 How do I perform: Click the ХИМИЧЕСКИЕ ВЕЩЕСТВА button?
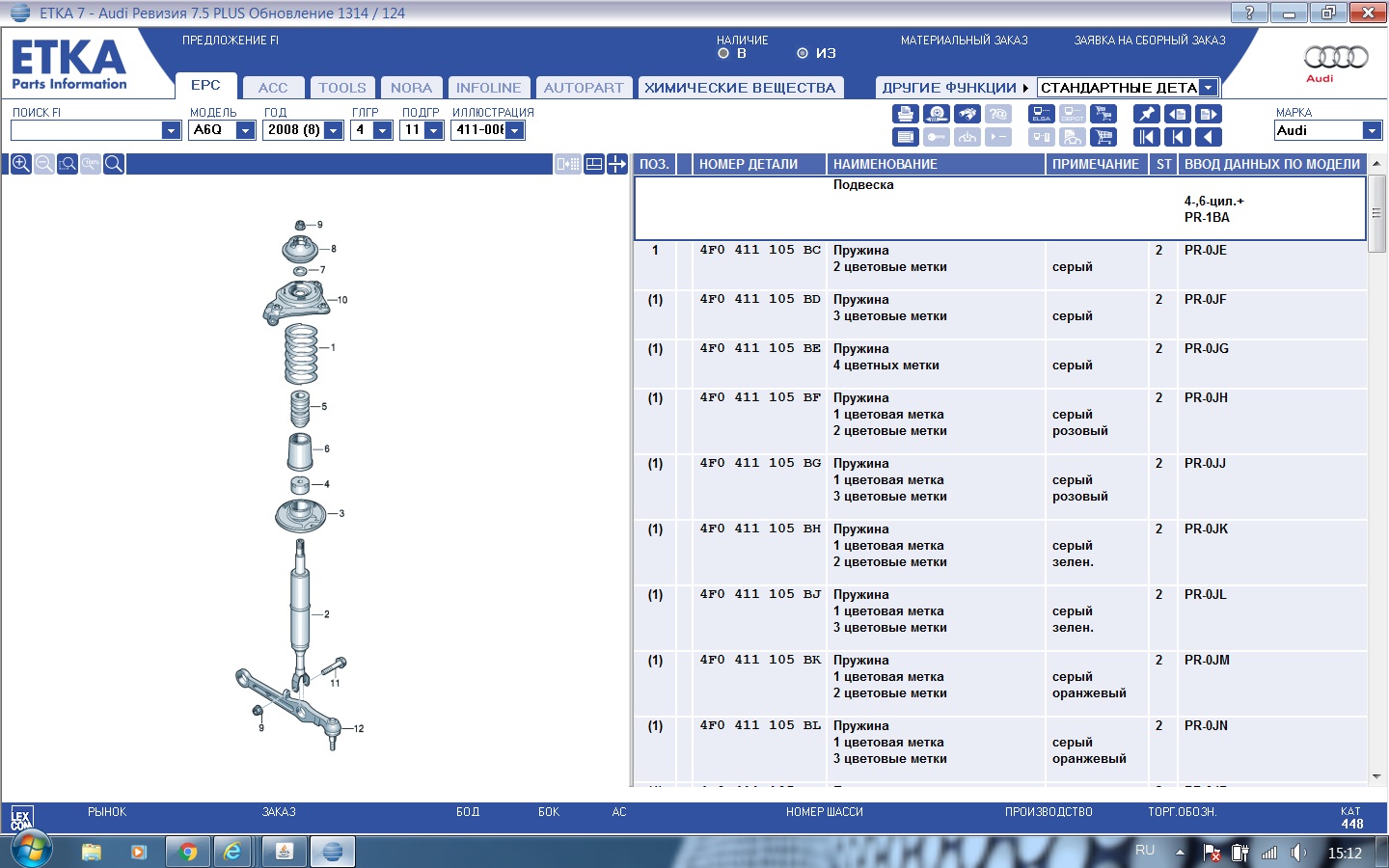click(740, 88)
